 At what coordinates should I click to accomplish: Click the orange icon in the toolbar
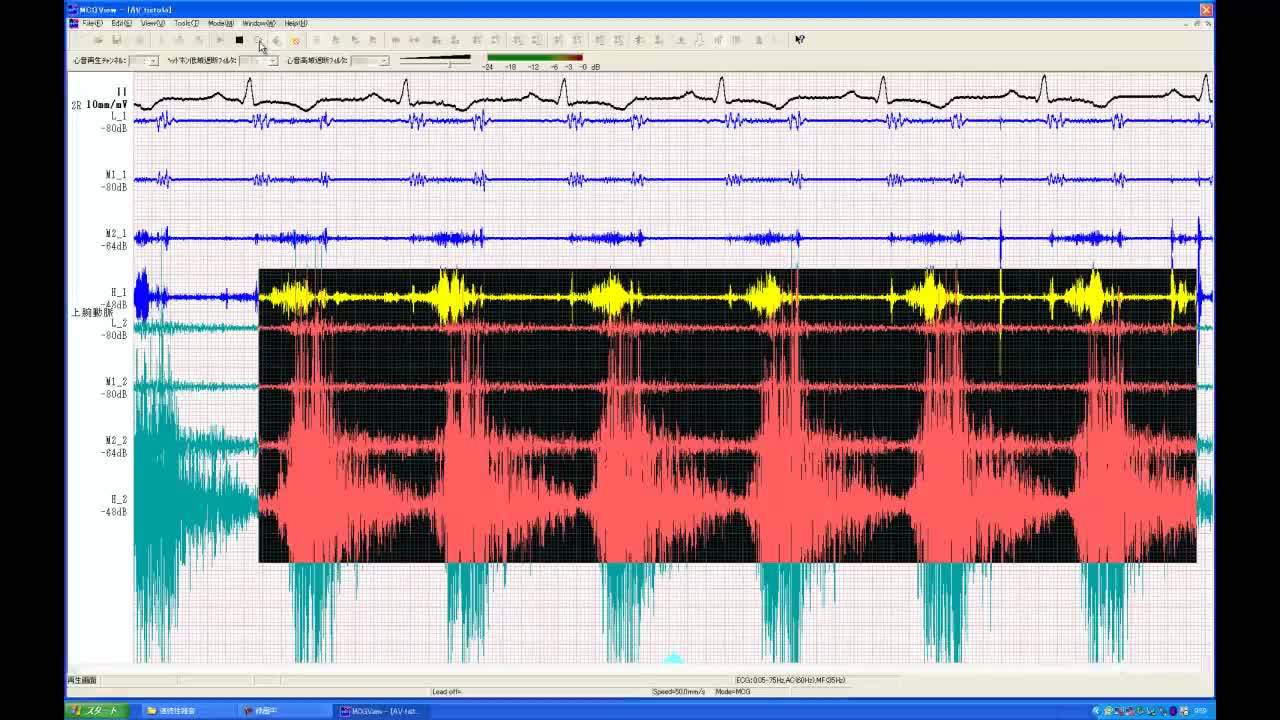295,40
